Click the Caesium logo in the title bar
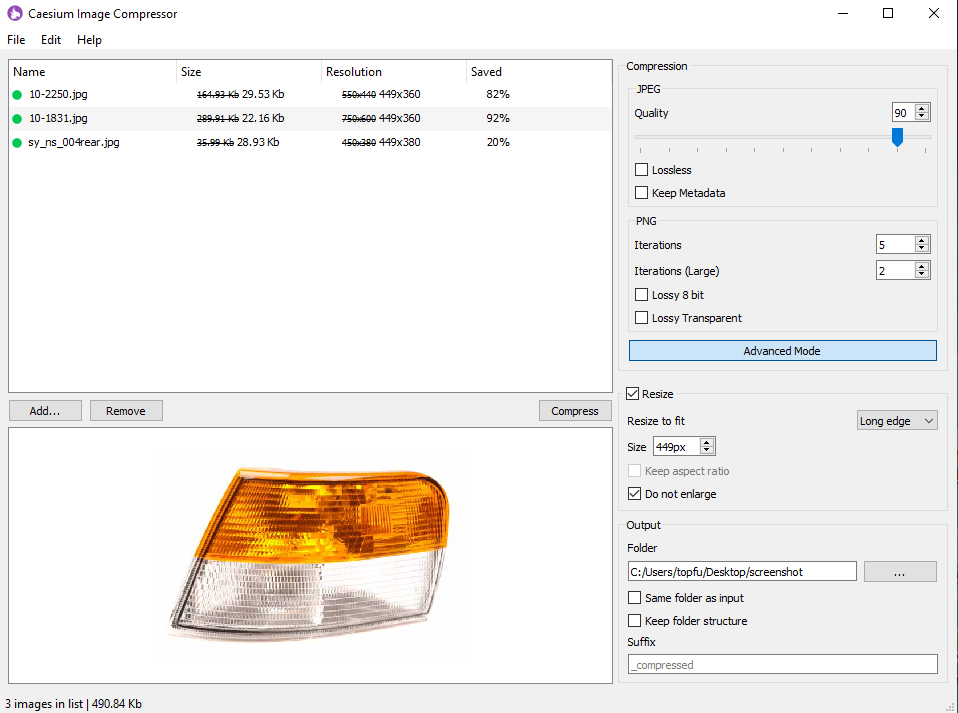Viewport: 958px width, 713px height. 12,13
